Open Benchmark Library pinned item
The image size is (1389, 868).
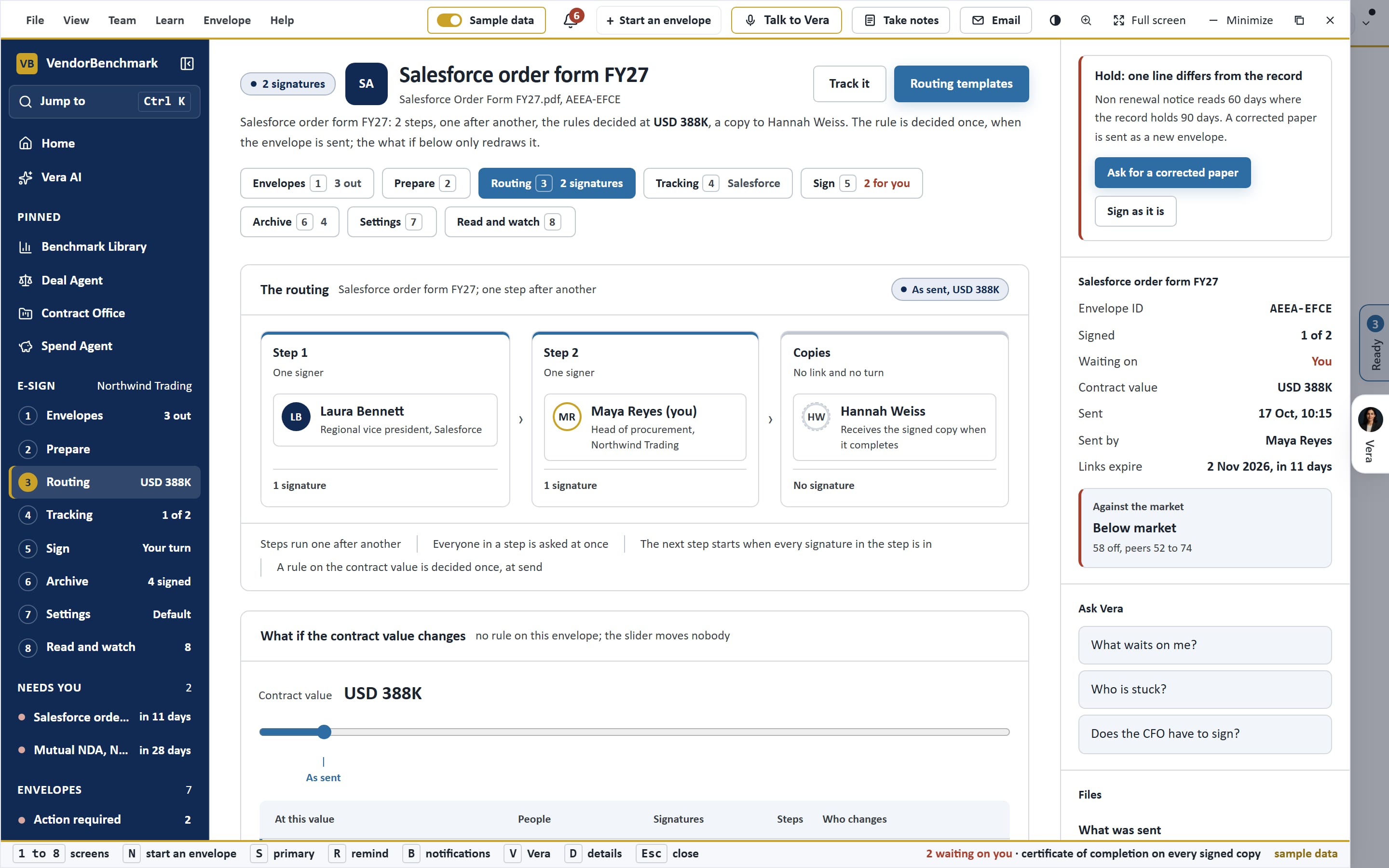coord(105,246)
